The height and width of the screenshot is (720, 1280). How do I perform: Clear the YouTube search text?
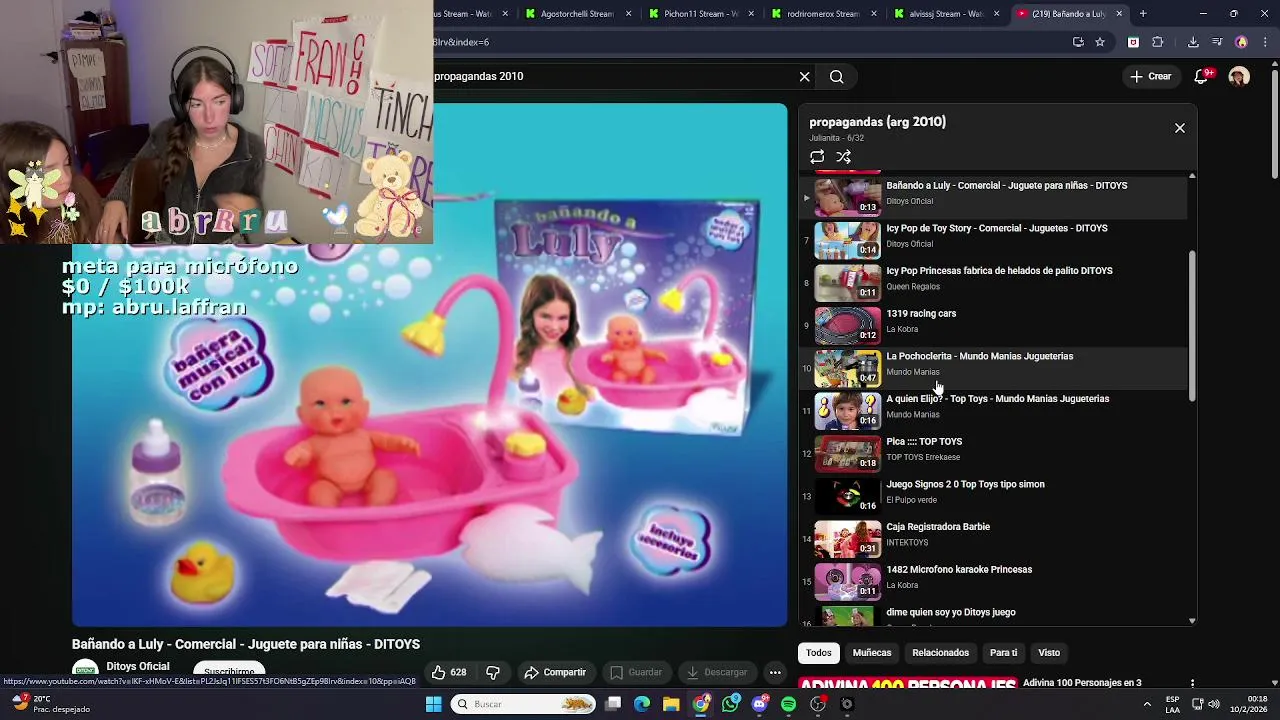[804, 76]
